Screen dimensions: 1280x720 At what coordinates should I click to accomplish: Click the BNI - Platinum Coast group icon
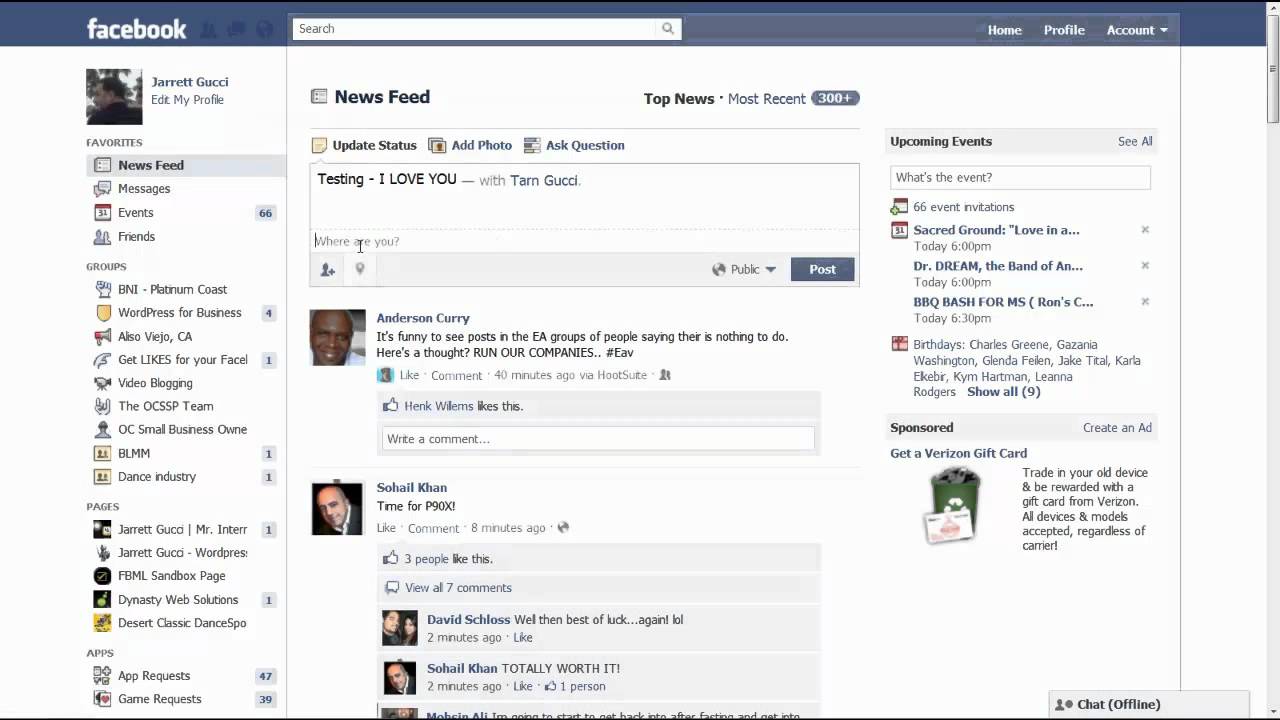coord(102,290)
